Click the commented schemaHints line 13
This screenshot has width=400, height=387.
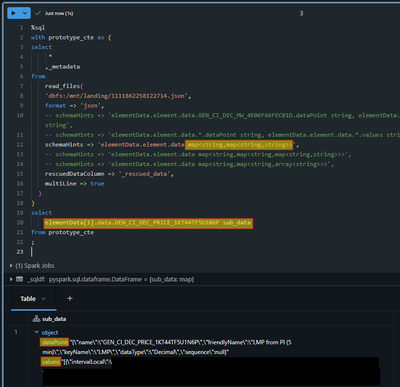click(198, 154)
